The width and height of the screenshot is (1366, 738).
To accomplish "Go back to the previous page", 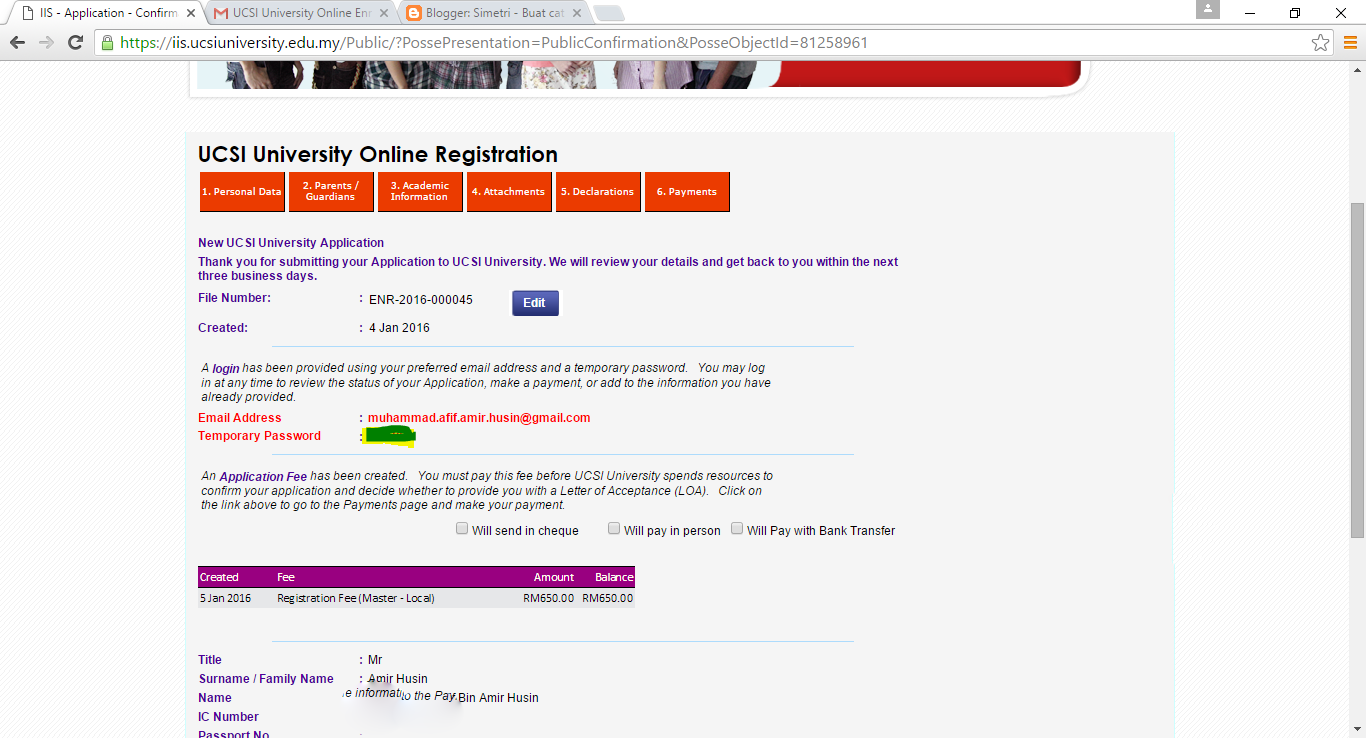I will [17, 43].
